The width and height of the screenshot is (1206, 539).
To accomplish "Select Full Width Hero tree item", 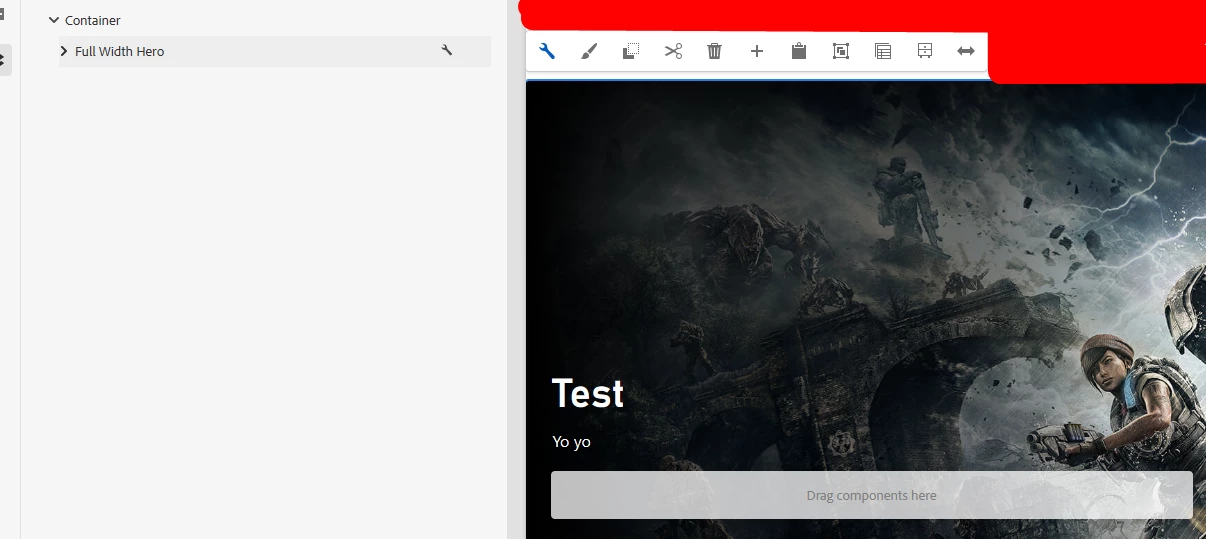I will [x=275, y=51].
